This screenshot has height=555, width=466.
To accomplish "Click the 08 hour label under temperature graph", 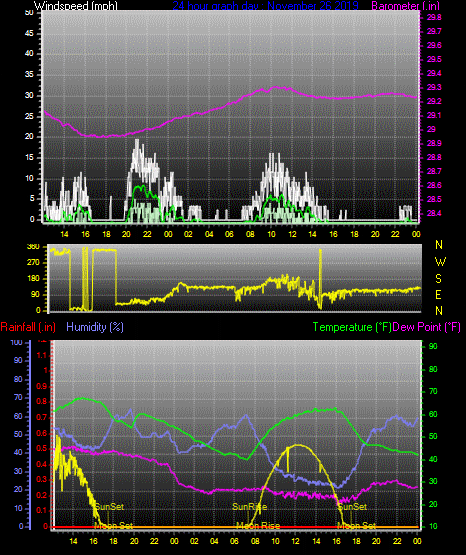I will [x=255, y=541].
